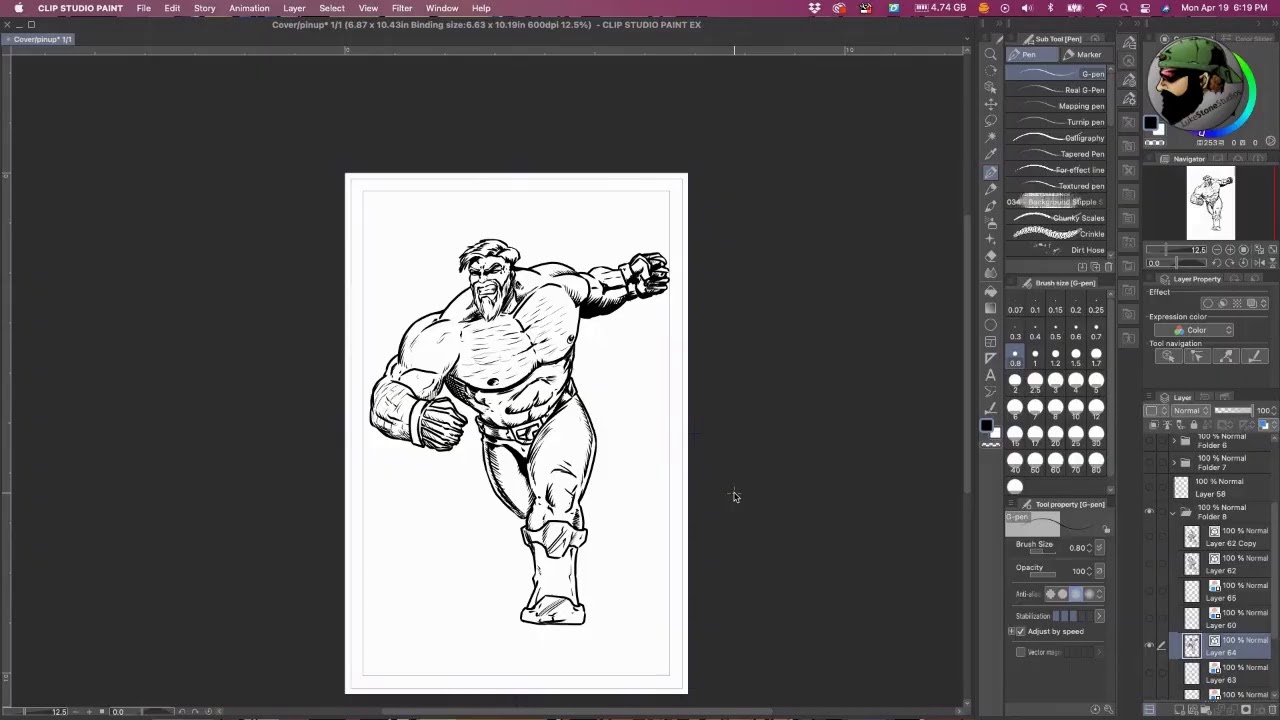Image resolution: width=1280 pixels, height=720 pixels.
Task: Hide Layer 64 with eye icon
Action: [1149, 646]
